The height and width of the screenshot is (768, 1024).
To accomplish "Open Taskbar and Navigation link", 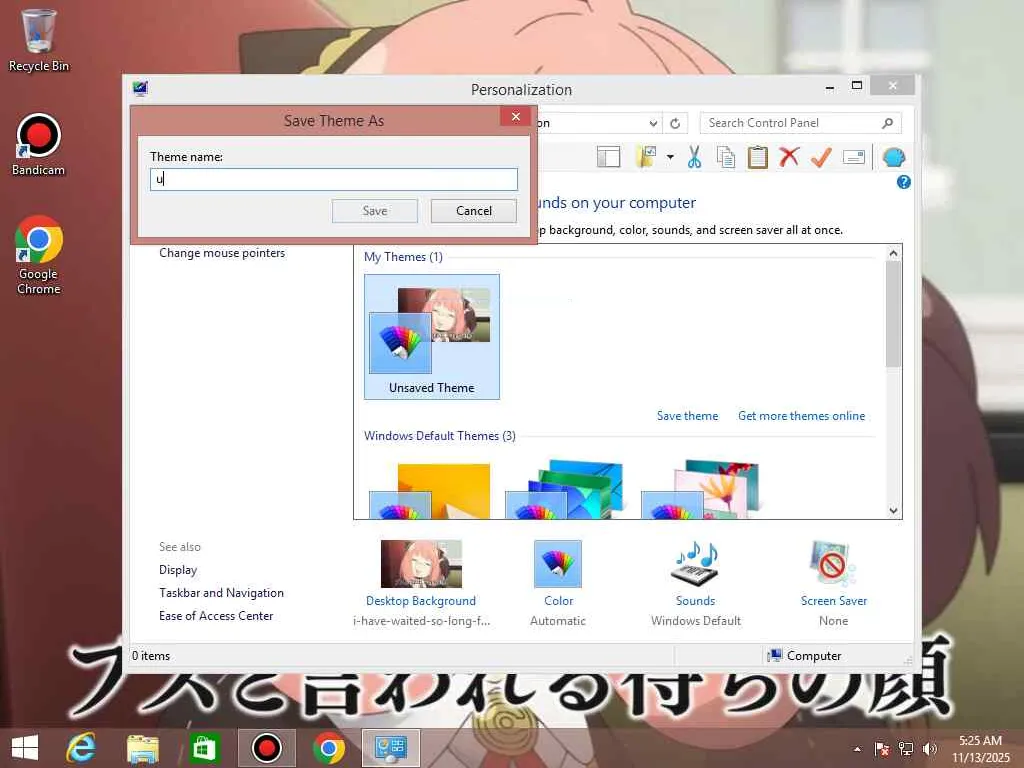I will coord(221,593).
